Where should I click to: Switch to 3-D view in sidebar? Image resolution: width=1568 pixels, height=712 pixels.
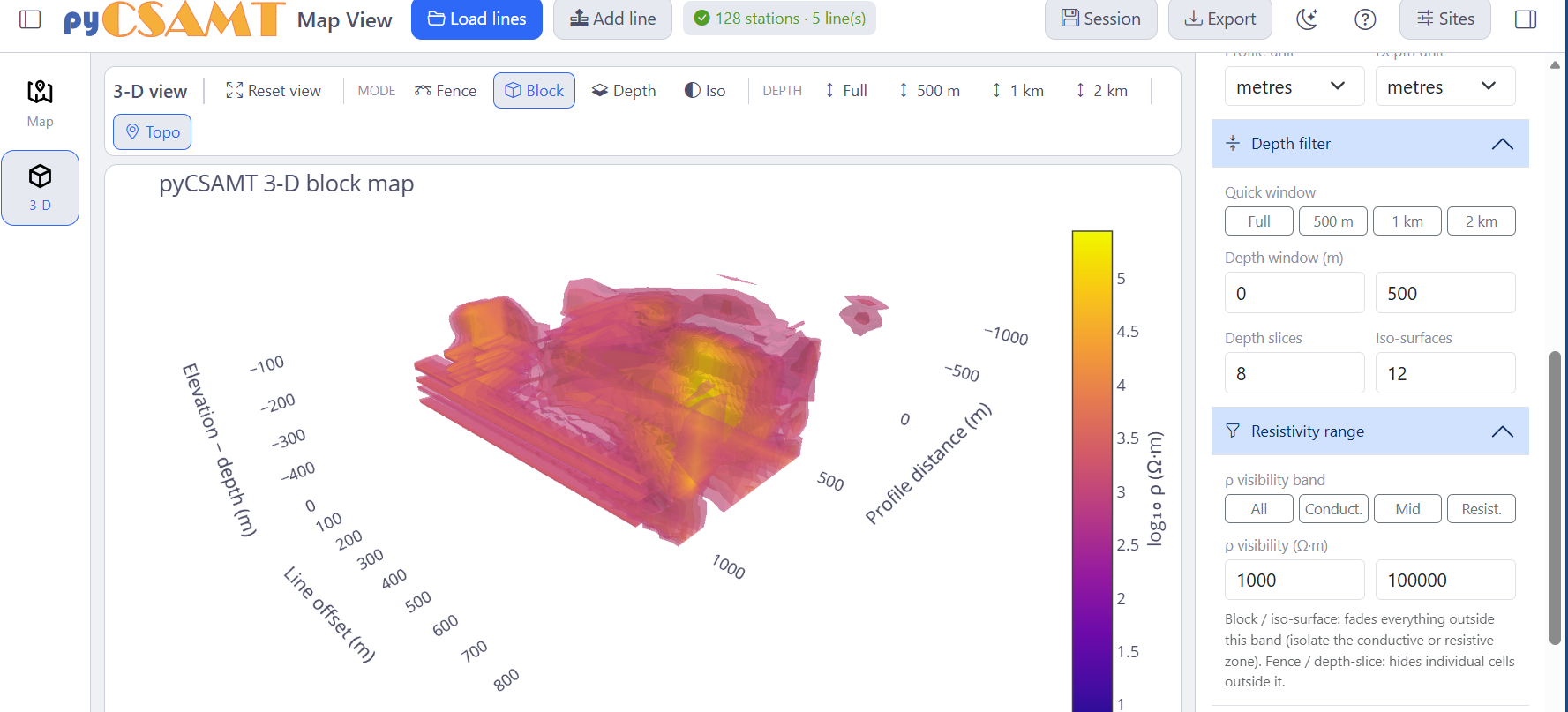click(x=40, y=188)
